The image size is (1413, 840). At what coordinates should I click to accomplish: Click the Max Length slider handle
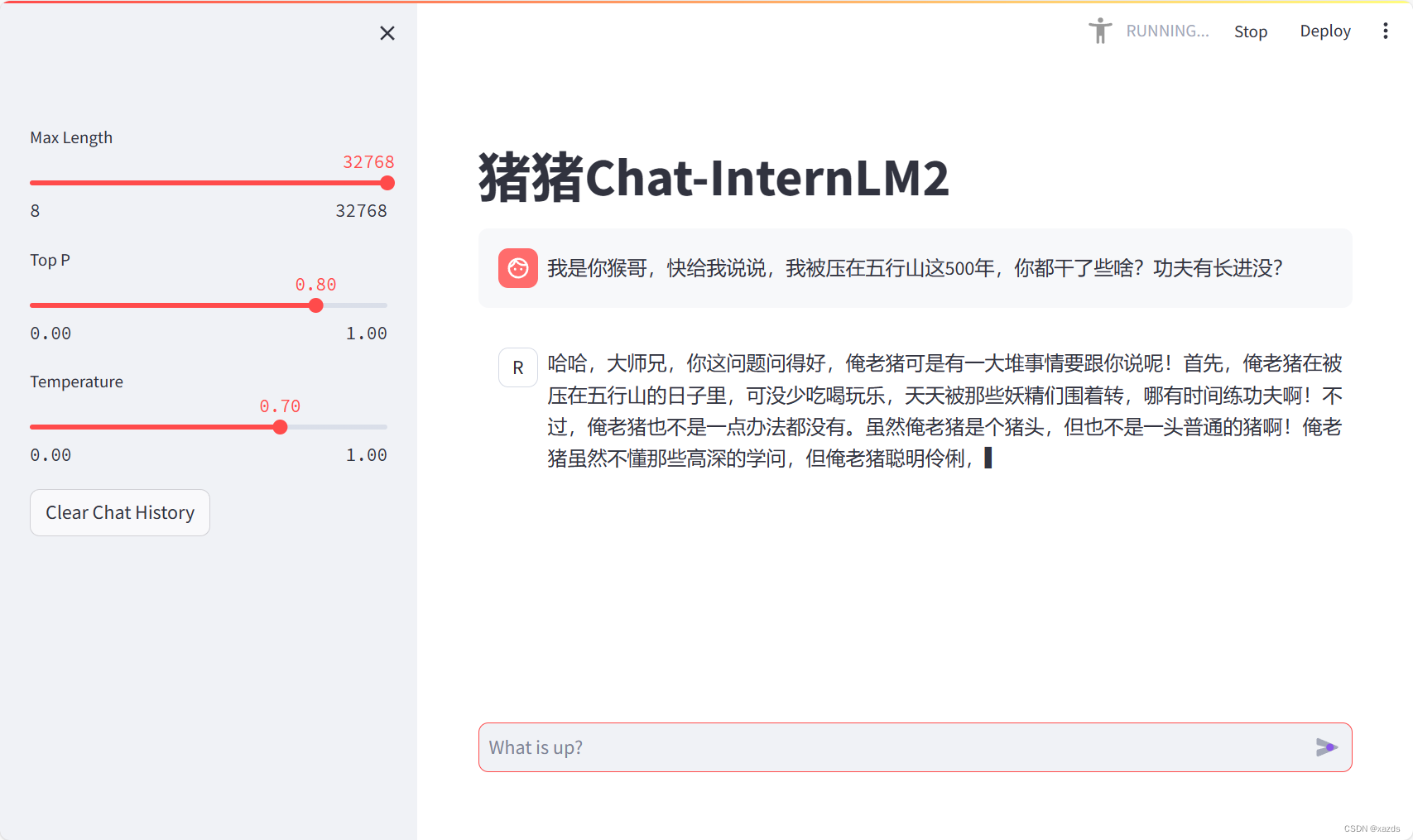387,183
